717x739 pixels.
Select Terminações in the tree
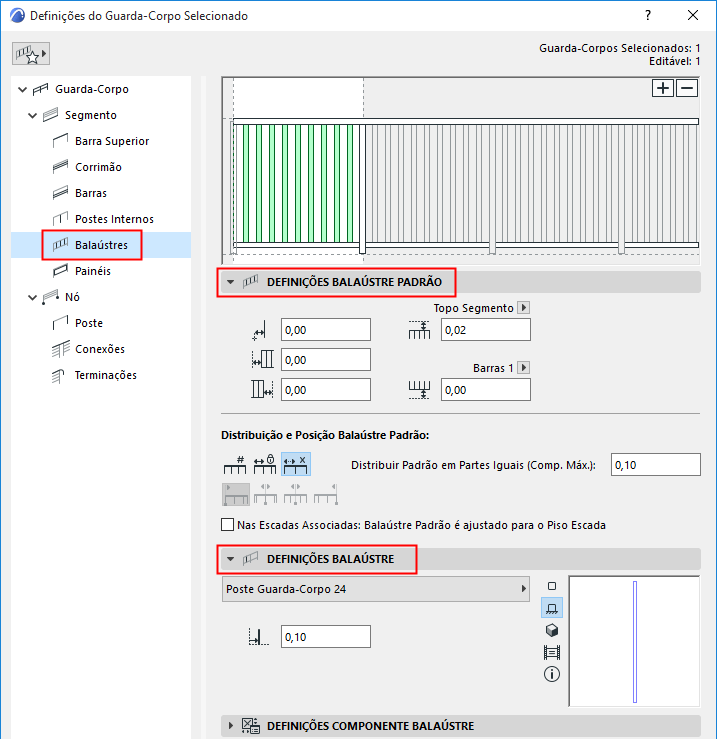[x=106, y=375]
